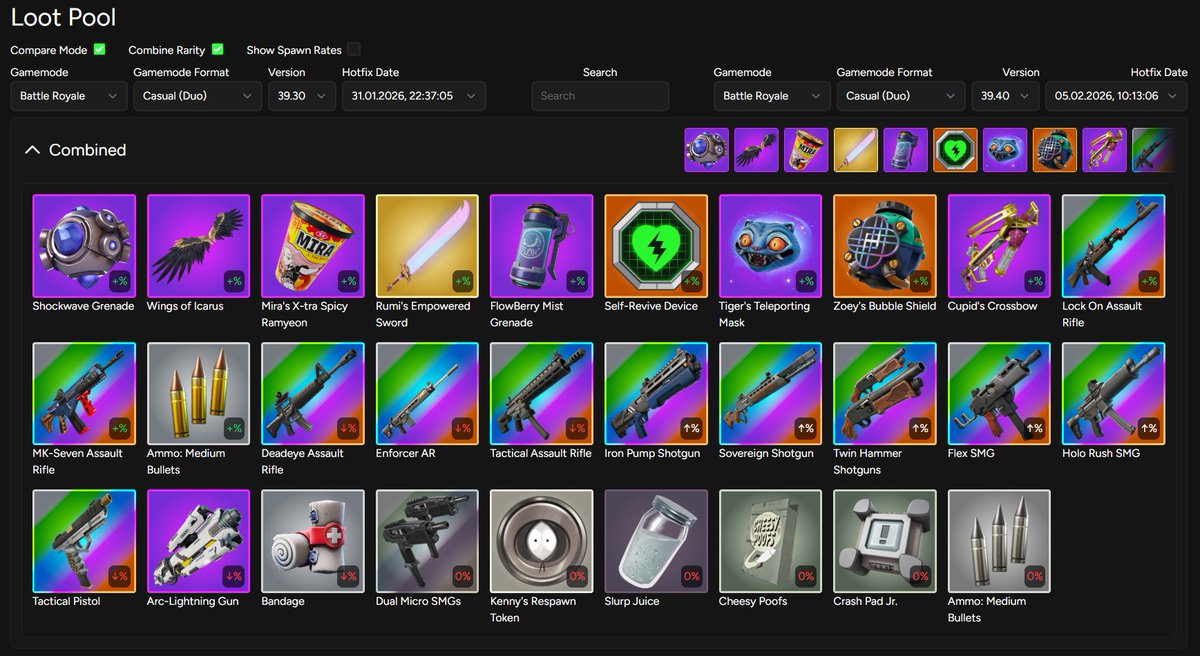The height and width of the screenshot is (656, 1200).
Task: Click the Search input field
Action: 600,96
